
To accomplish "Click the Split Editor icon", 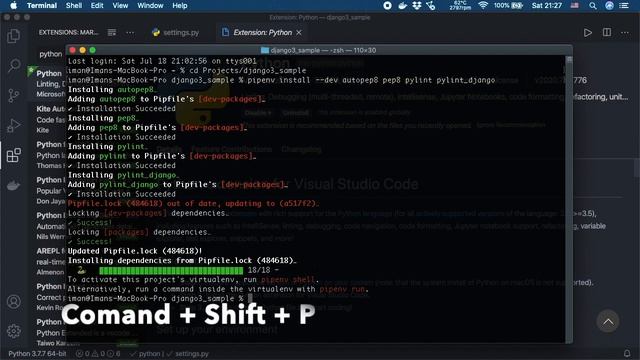I will (607, 32).
